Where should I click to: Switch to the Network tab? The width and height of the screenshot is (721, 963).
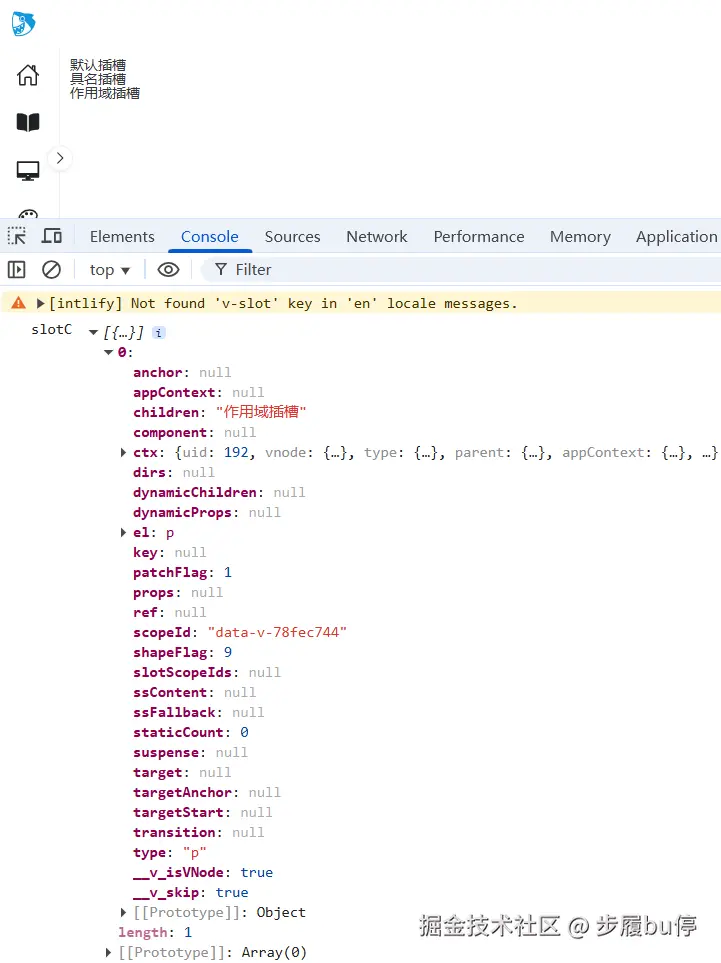pos(376,236)
